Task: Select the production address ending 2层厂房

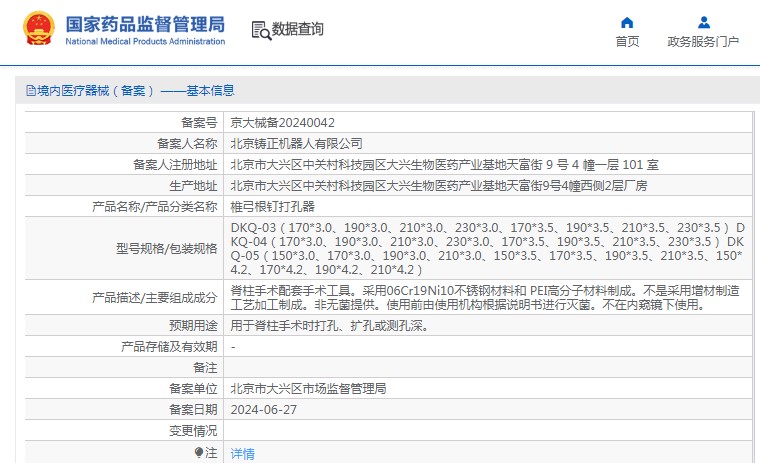Action: (439, 186)
